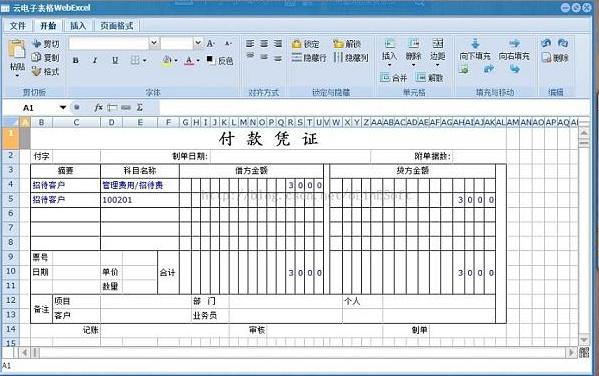Select the cell containing 100201
This screenshot has height=376, width=599.
pyautogui.click(x=139, y=200)
